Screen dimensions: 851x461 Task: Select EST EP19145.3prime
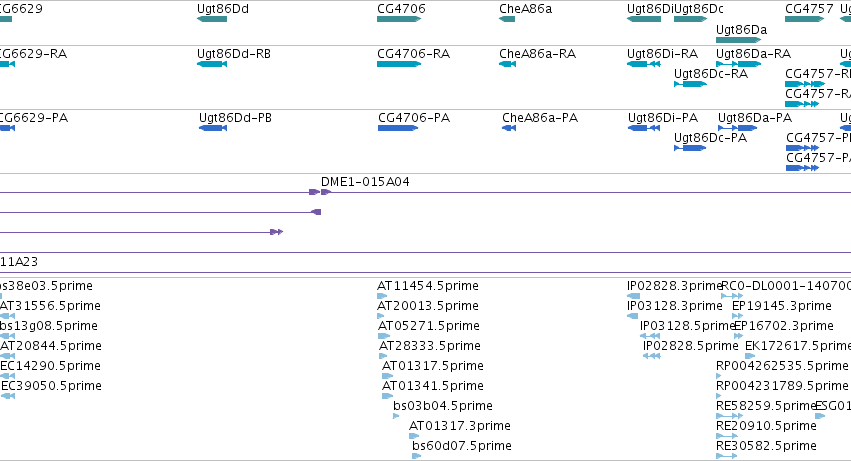[782, 306]
